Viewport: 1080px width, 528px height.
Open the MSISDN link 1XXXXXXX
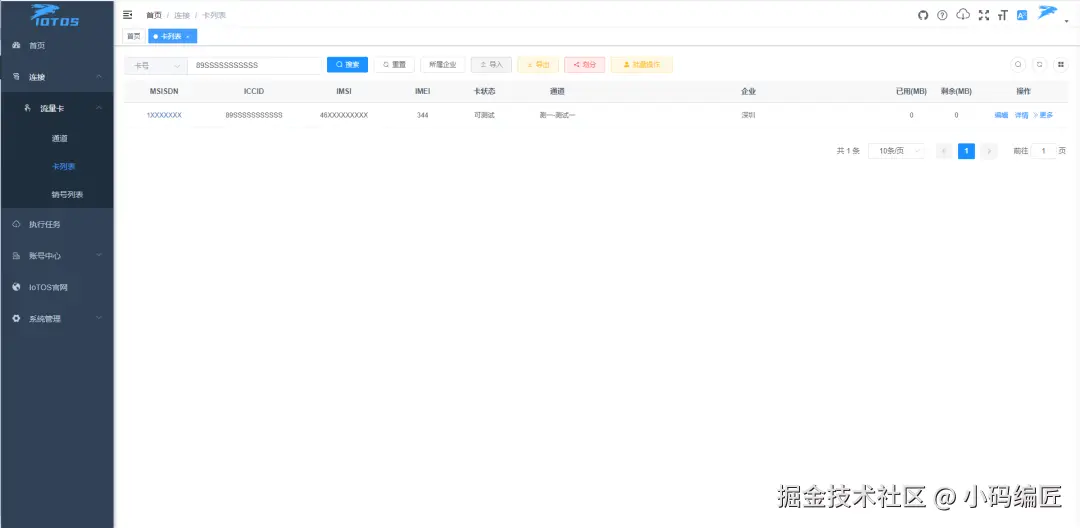164,116
